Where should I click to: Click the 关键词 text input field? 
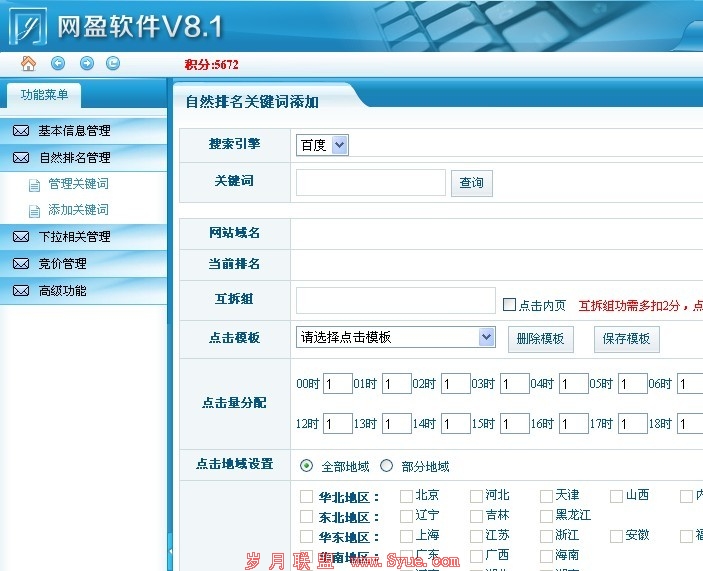(370, 182)
